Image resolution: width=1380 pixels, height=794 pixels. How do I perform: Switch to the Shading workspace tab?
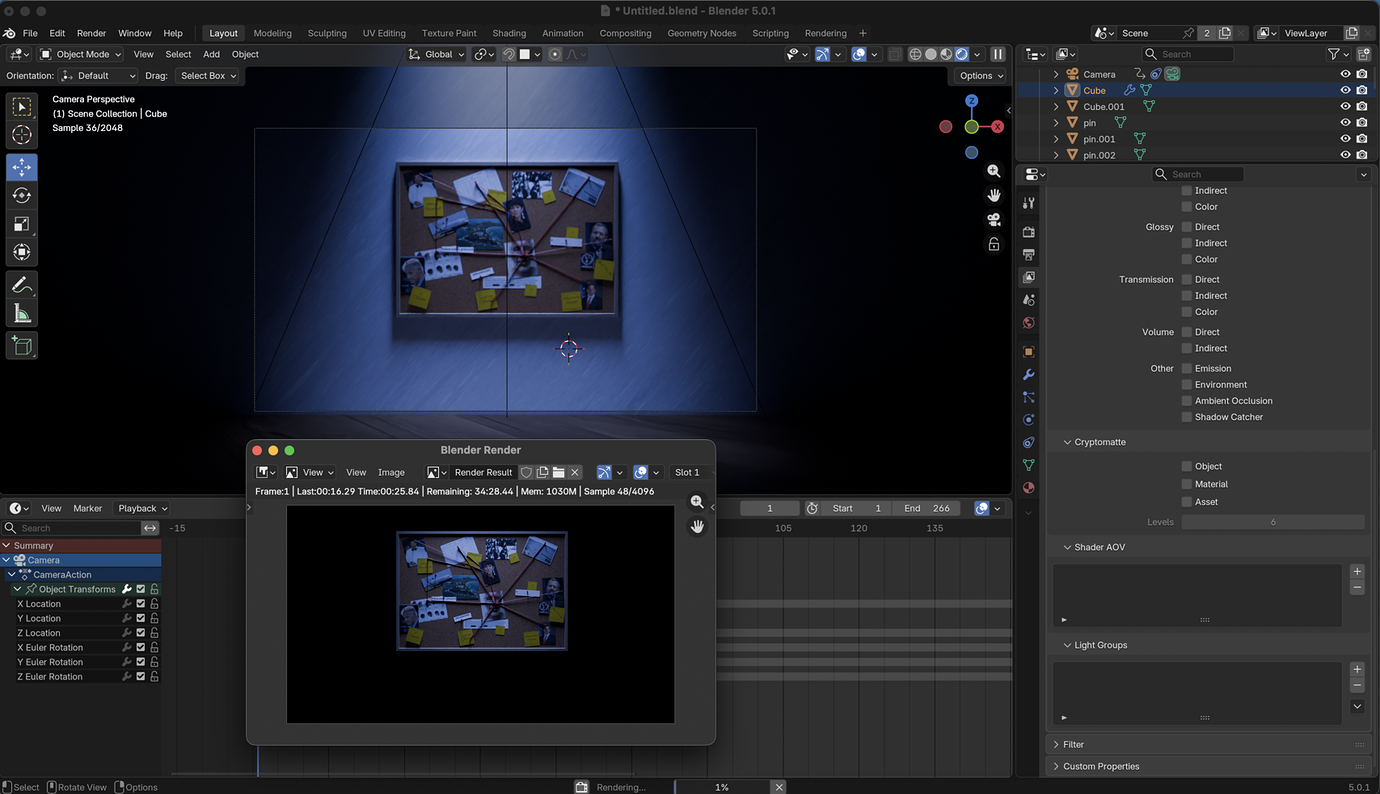point(509,33)
